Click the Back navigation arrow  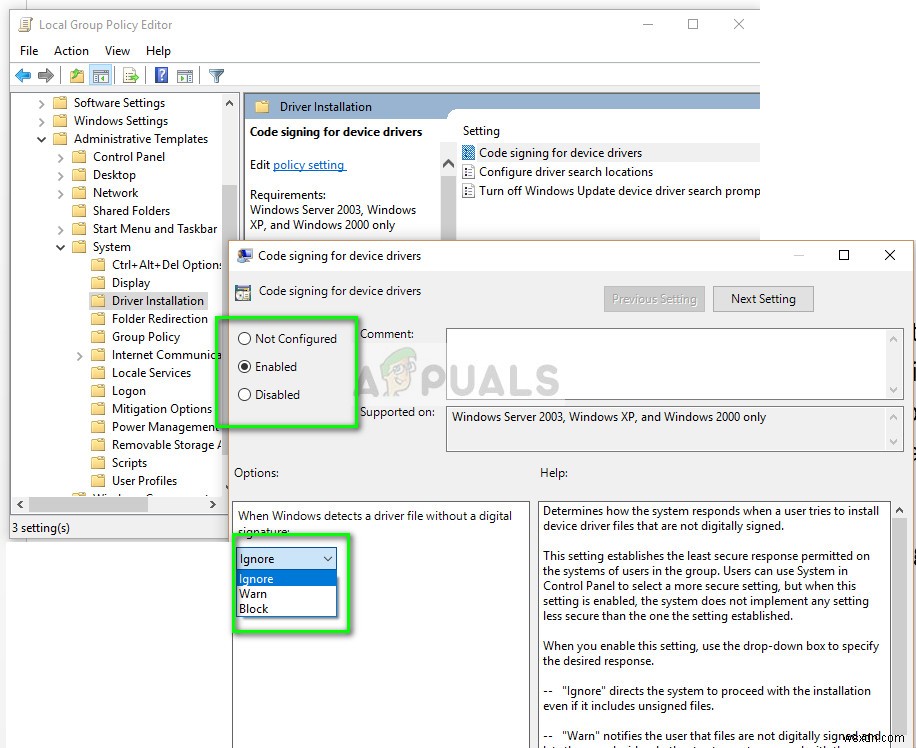point(23,75)
